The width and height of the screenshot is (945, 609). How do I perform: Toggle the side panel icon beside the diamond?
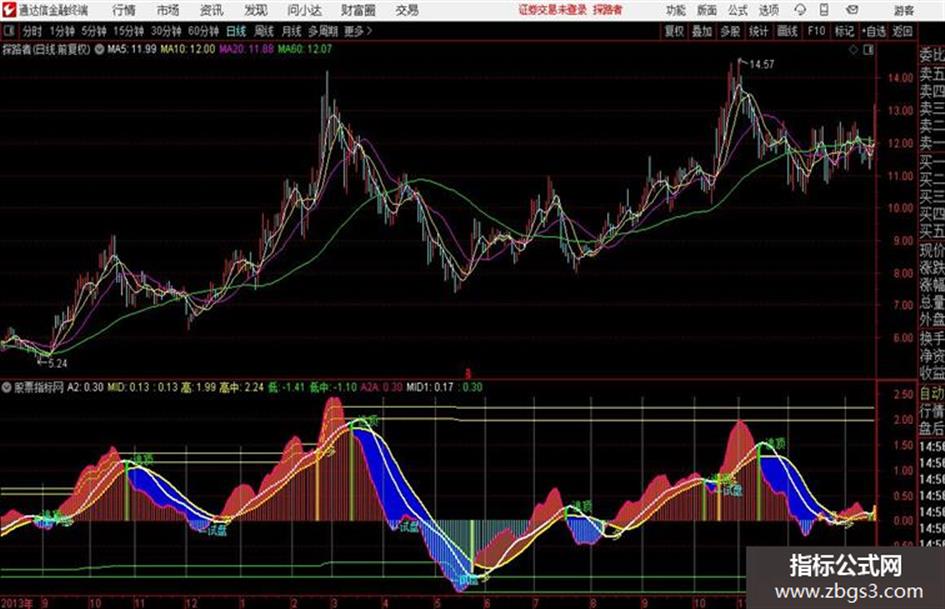tap(868, 50)
